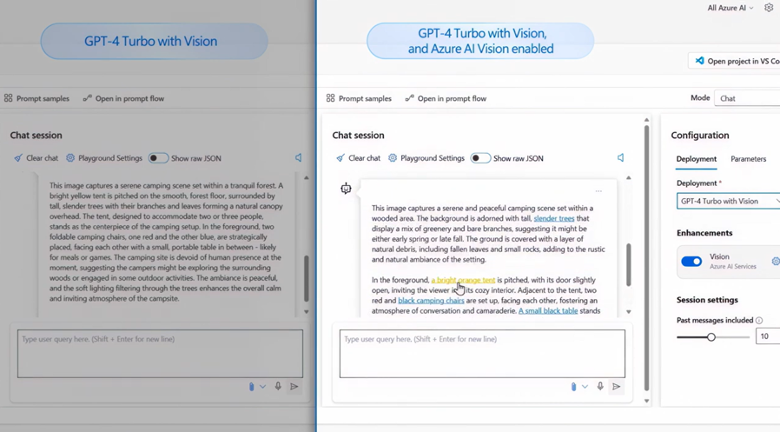Viewport: 780px width, 435px height.
Task: Click attachment paperclip icon in left panel
Action: 251,387
